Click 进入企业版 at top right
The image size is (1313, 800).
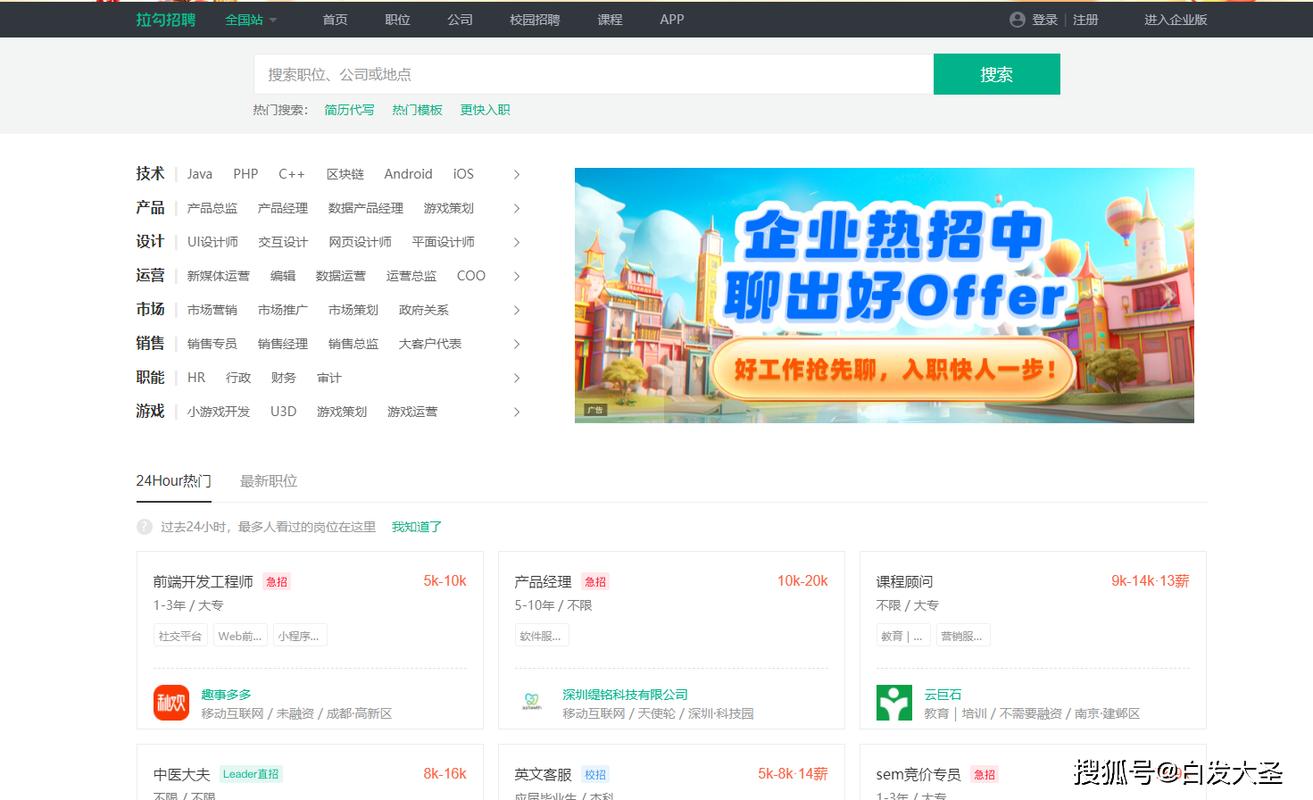pos(1176,19)
